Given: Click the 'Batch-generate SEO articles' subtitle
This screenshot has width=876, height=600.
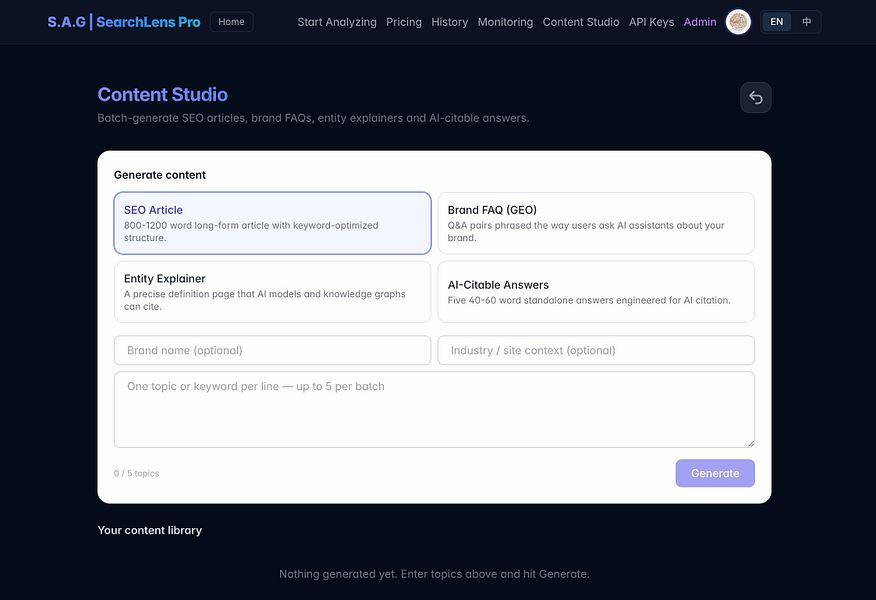Looking at the screenshot, I should (313, 118).
